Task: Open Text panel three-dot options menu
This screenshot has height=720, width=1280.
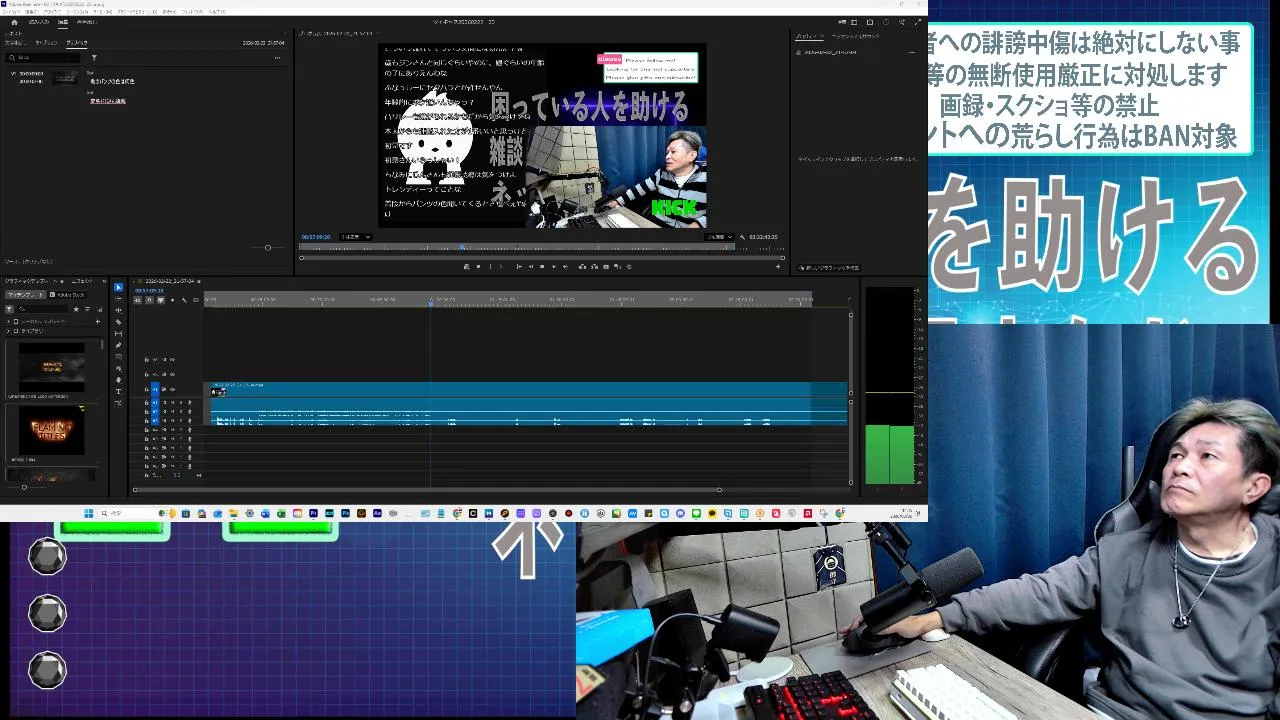Action: pos(277,58)
